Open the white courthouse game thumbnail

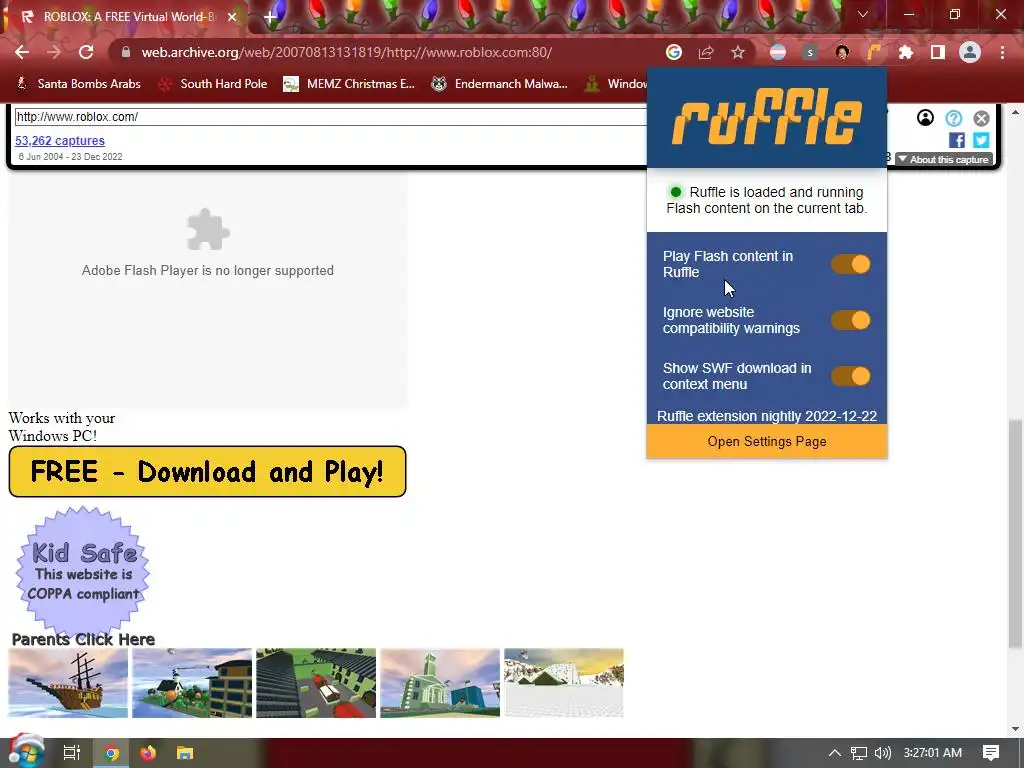pyautogui.click(x=440, y=683)
